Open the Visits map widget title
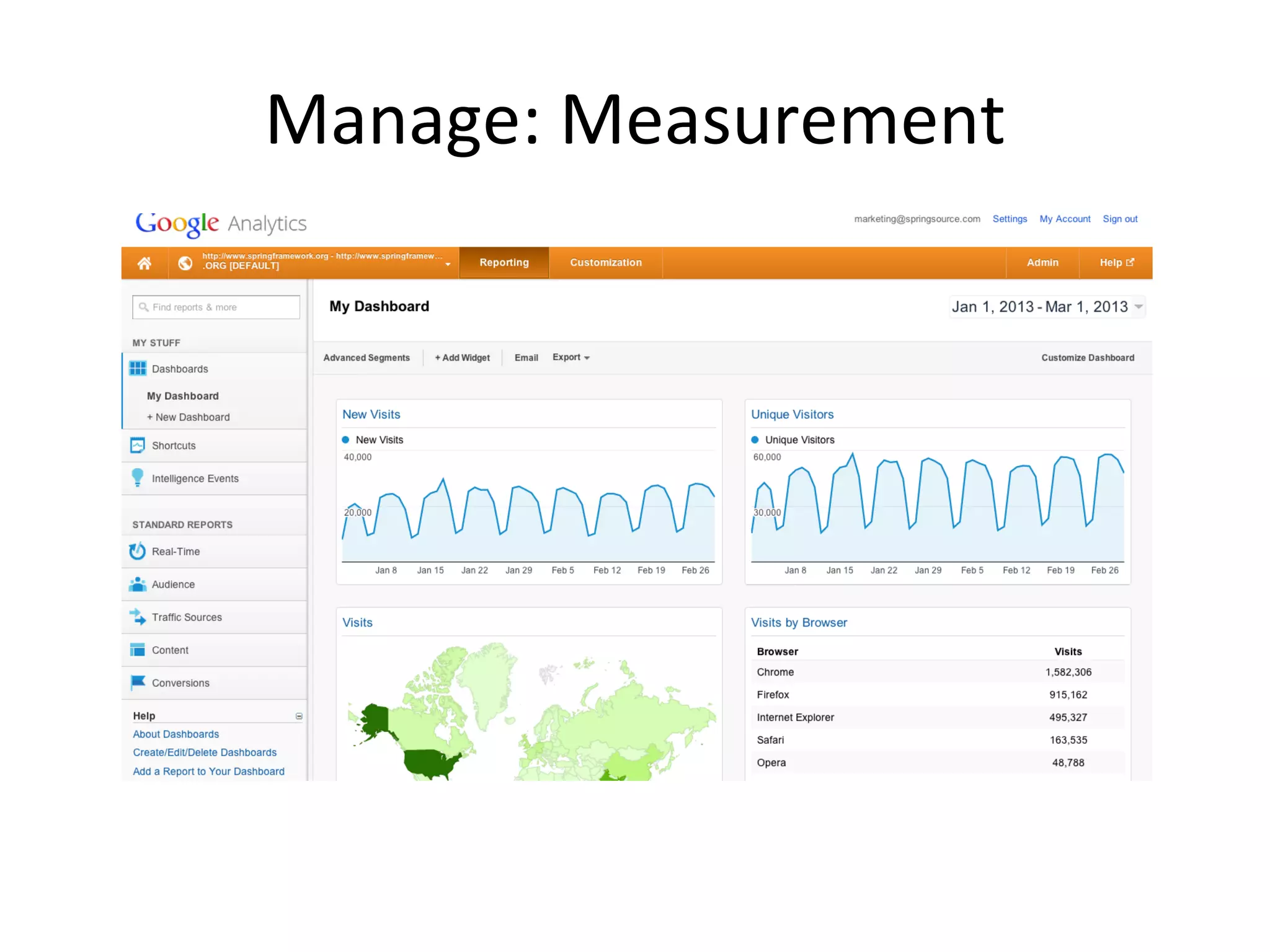This screenshot has width=1270, height=952. point(357,622)
